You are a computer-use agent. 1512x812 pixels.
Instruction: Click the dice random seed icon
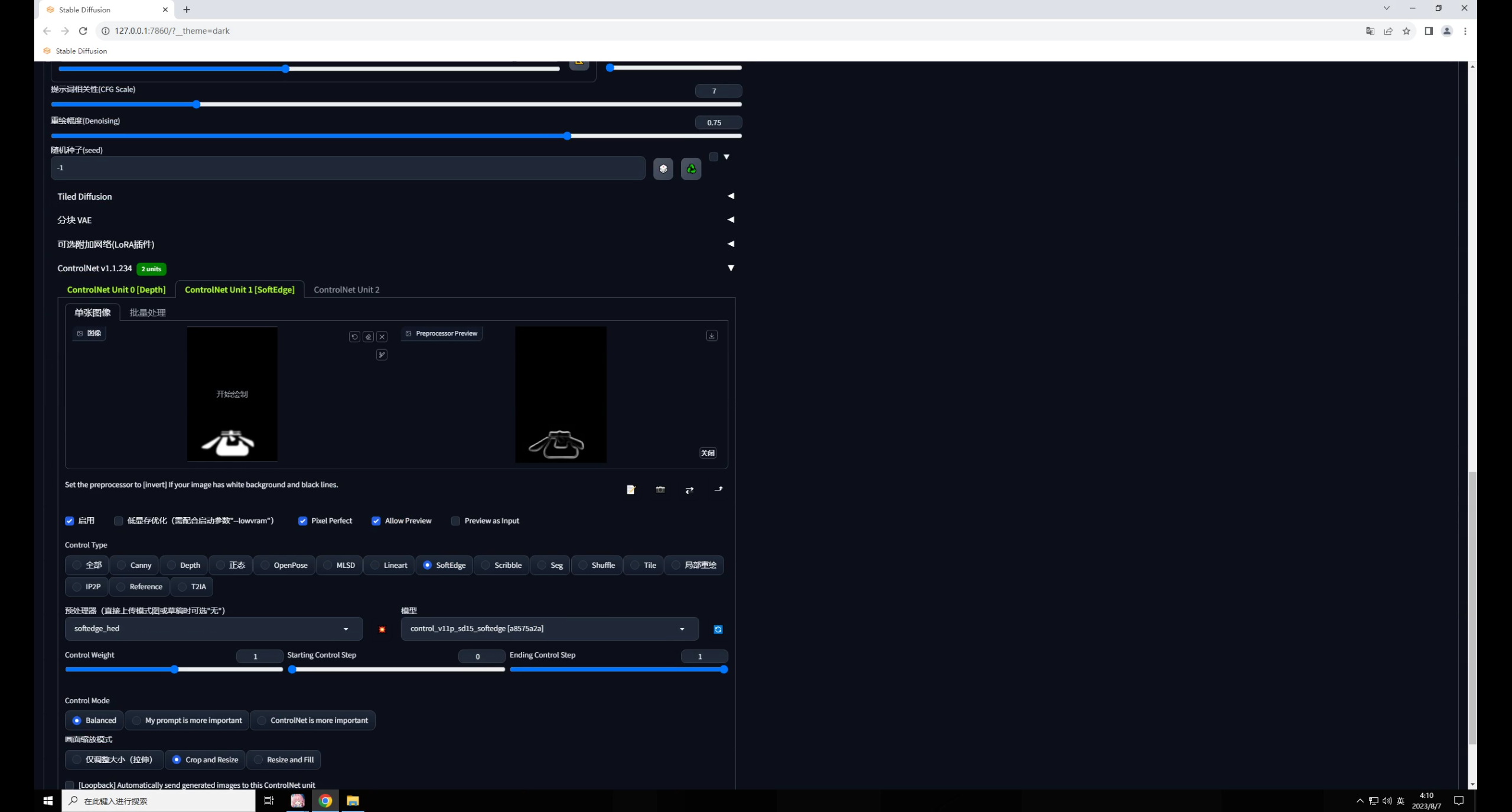pyautogui.click(x=663, y=169)
